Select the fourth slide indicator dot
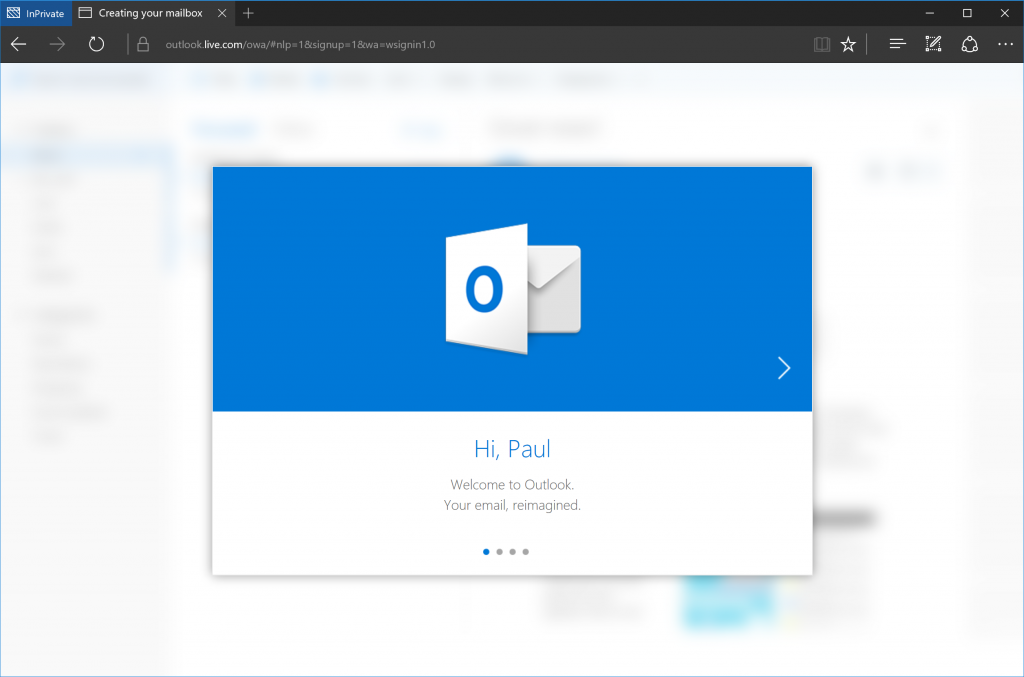The height and width of the screenshot is (677, 1024). [x=526, y=552]
